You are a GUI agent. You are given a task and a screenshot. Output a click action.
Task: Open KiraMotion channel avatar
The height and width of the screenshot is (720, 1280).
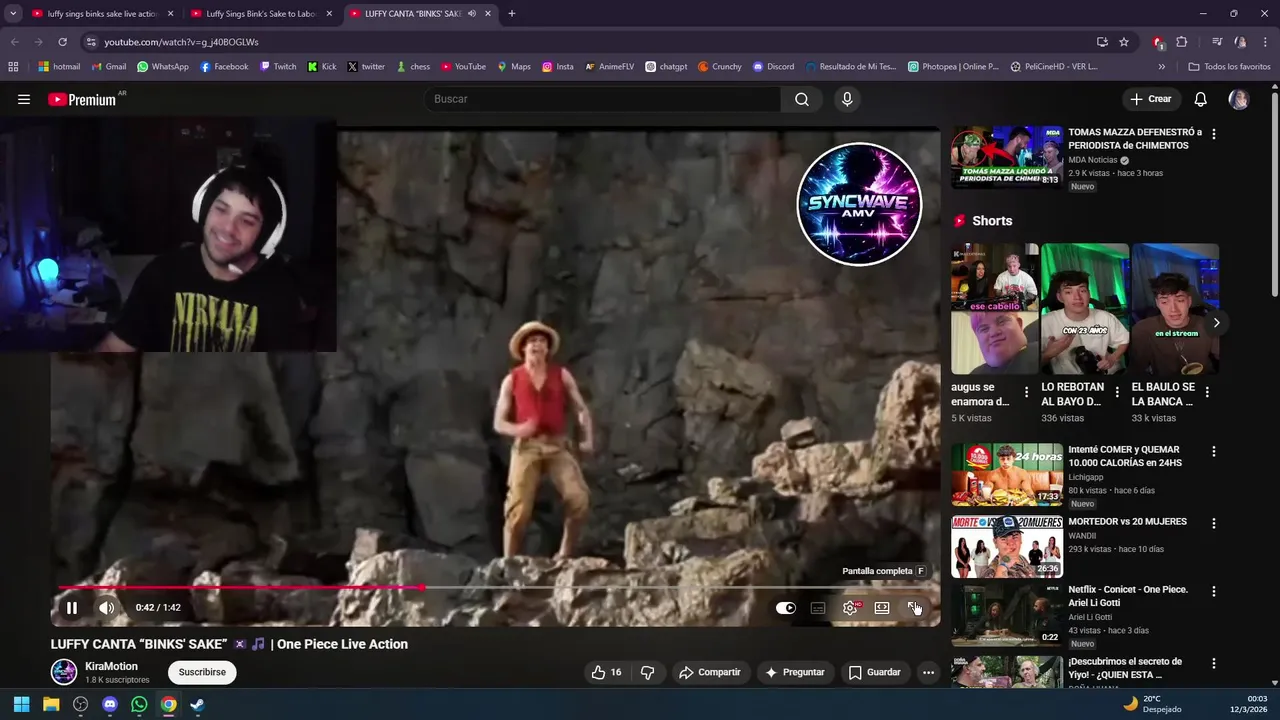64,672
